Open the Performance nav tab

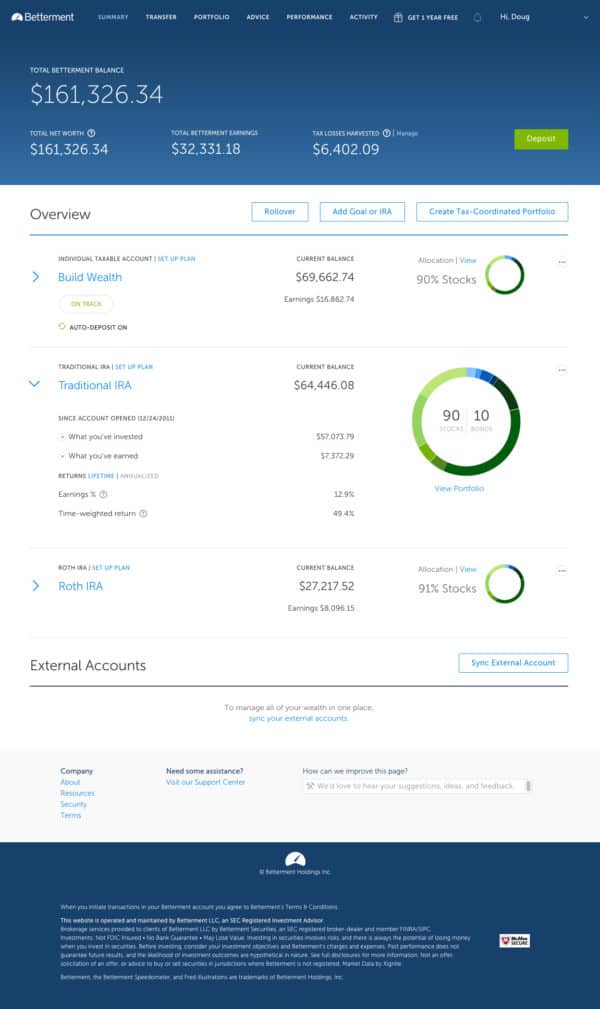click(310, 17)
